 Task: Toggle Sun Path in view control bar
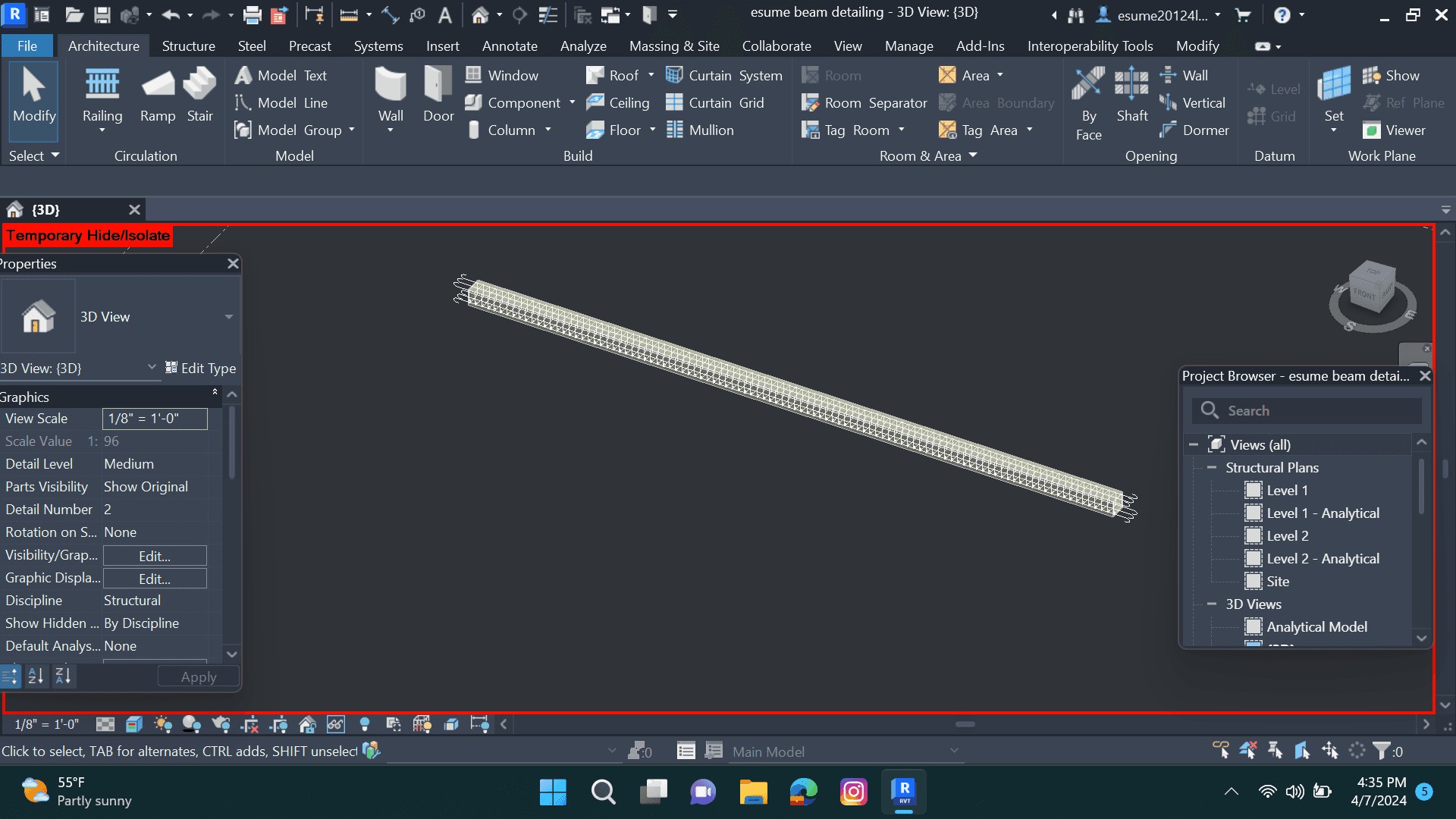(162, 724)
